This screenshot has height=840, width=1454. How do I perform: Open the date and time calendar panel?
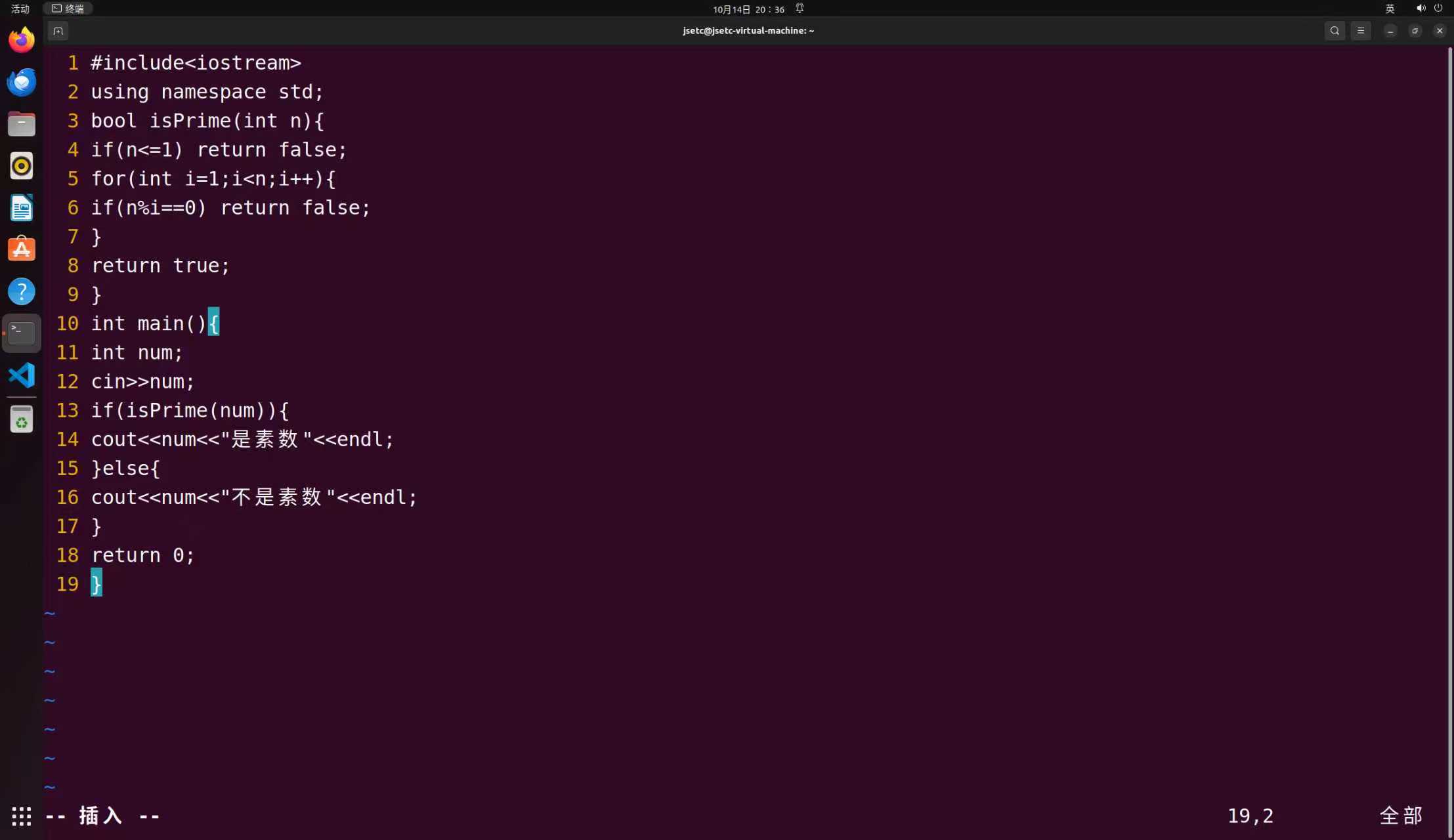coord(748,9)
